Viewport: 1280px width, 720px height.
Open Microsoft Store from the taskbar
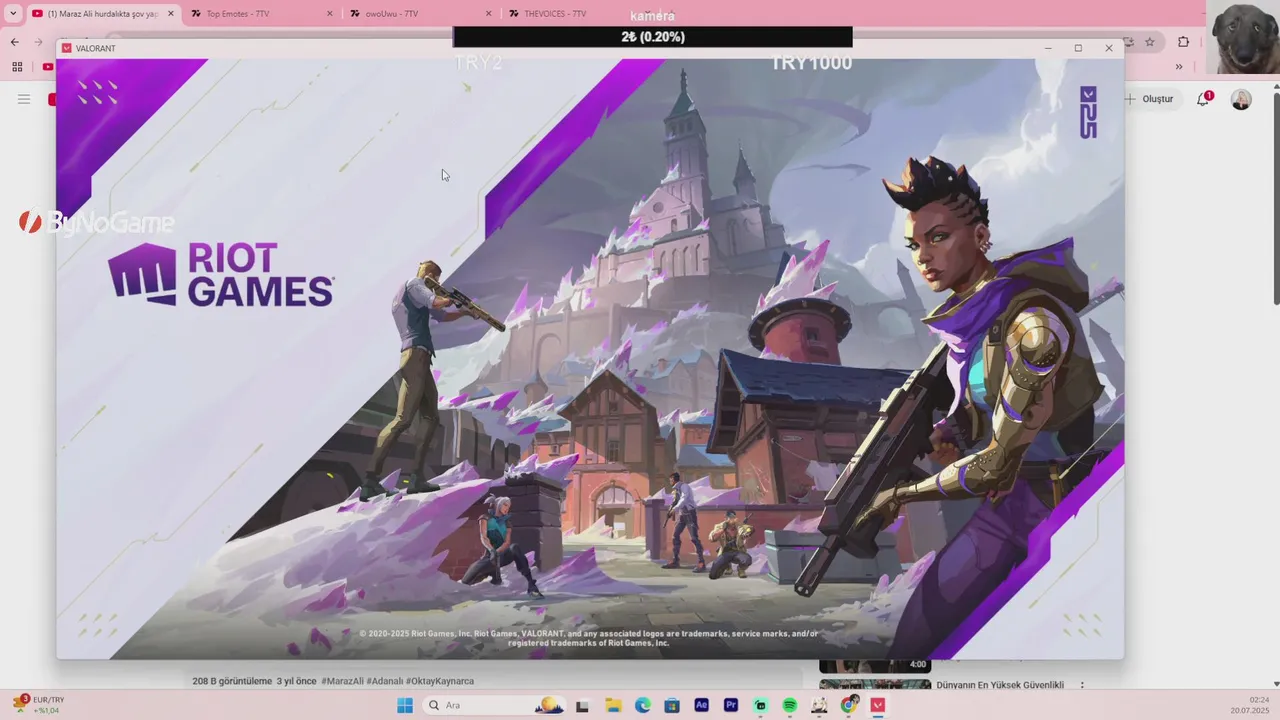pos(672,705)
